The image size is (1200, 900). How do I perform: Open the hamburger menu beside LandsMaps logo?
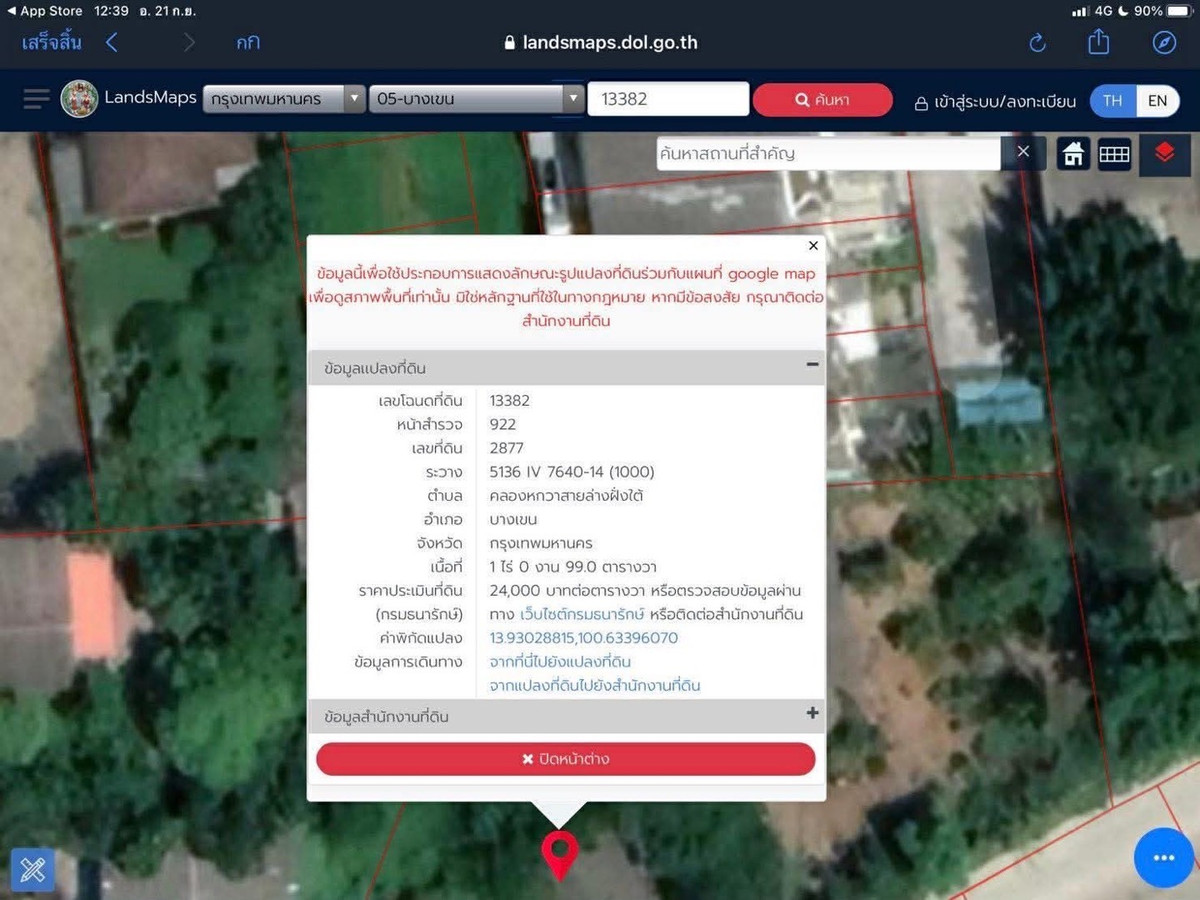tap(36, 99)
